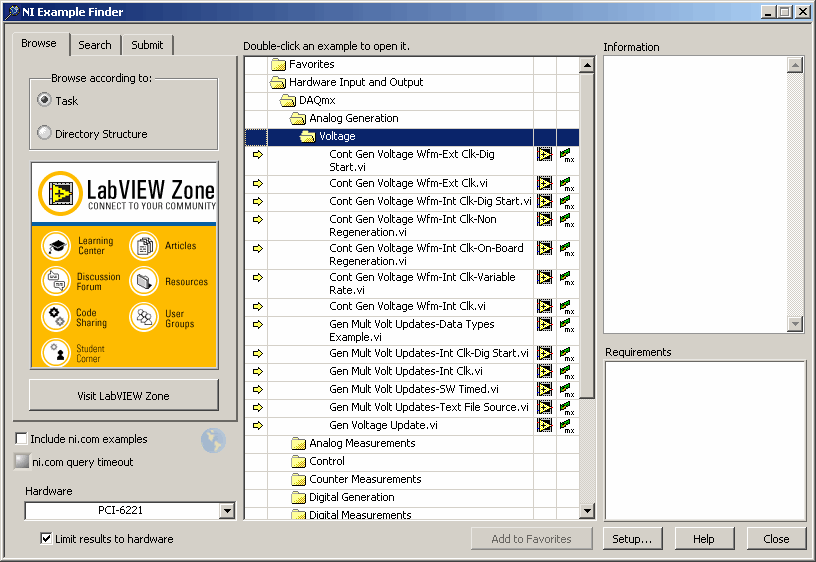Click the Add to Favorites button
The height and width of the screenshot is (562, 816).
pos(531,539)
